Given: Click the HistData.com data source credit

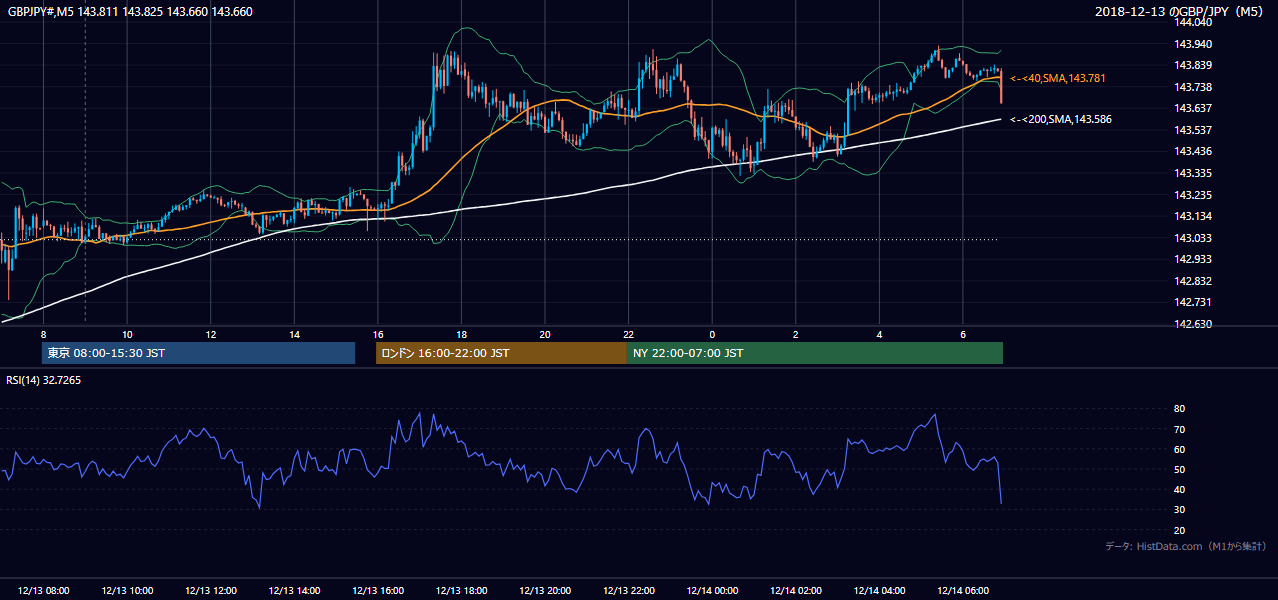Looking at the screenshot, I should pyautogui.click(x=1186, y=546).
